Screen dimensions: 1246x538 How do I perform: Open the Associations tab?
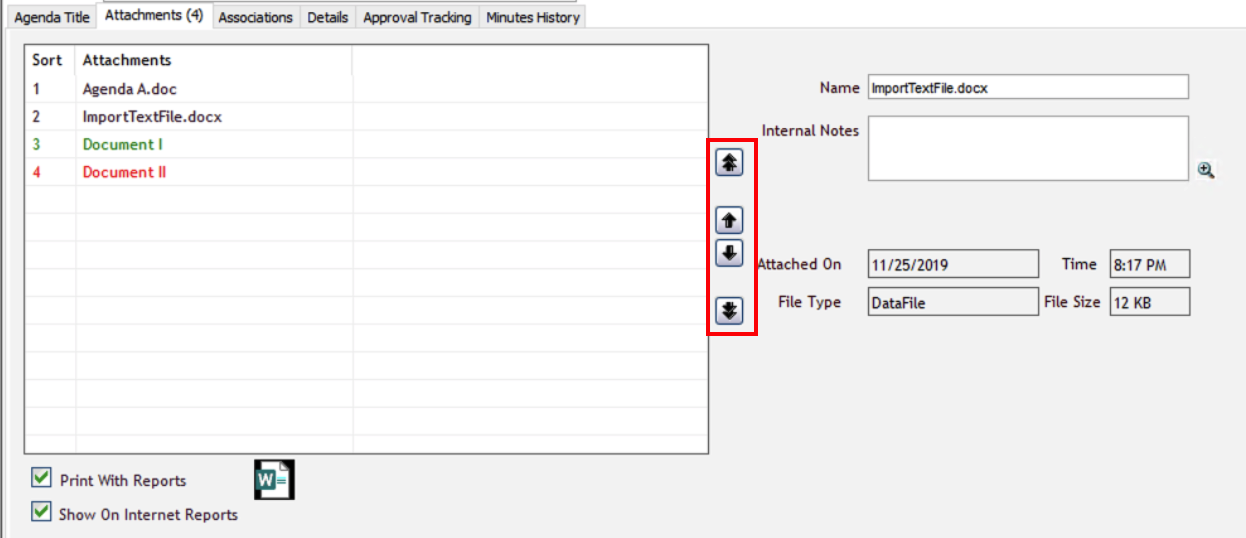(256, 17)
